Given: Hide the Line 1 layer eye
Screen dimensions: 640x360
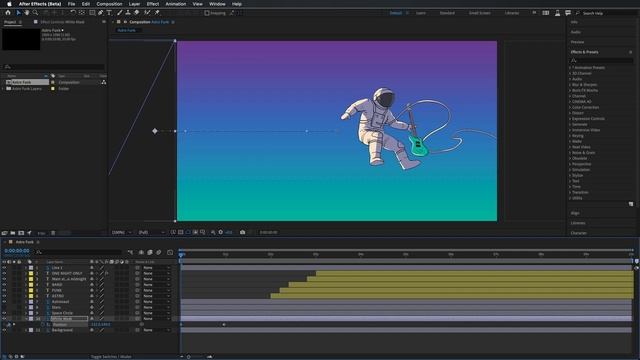Looking at the screenshot, I should pyautogui.click(x=4, y=268).
